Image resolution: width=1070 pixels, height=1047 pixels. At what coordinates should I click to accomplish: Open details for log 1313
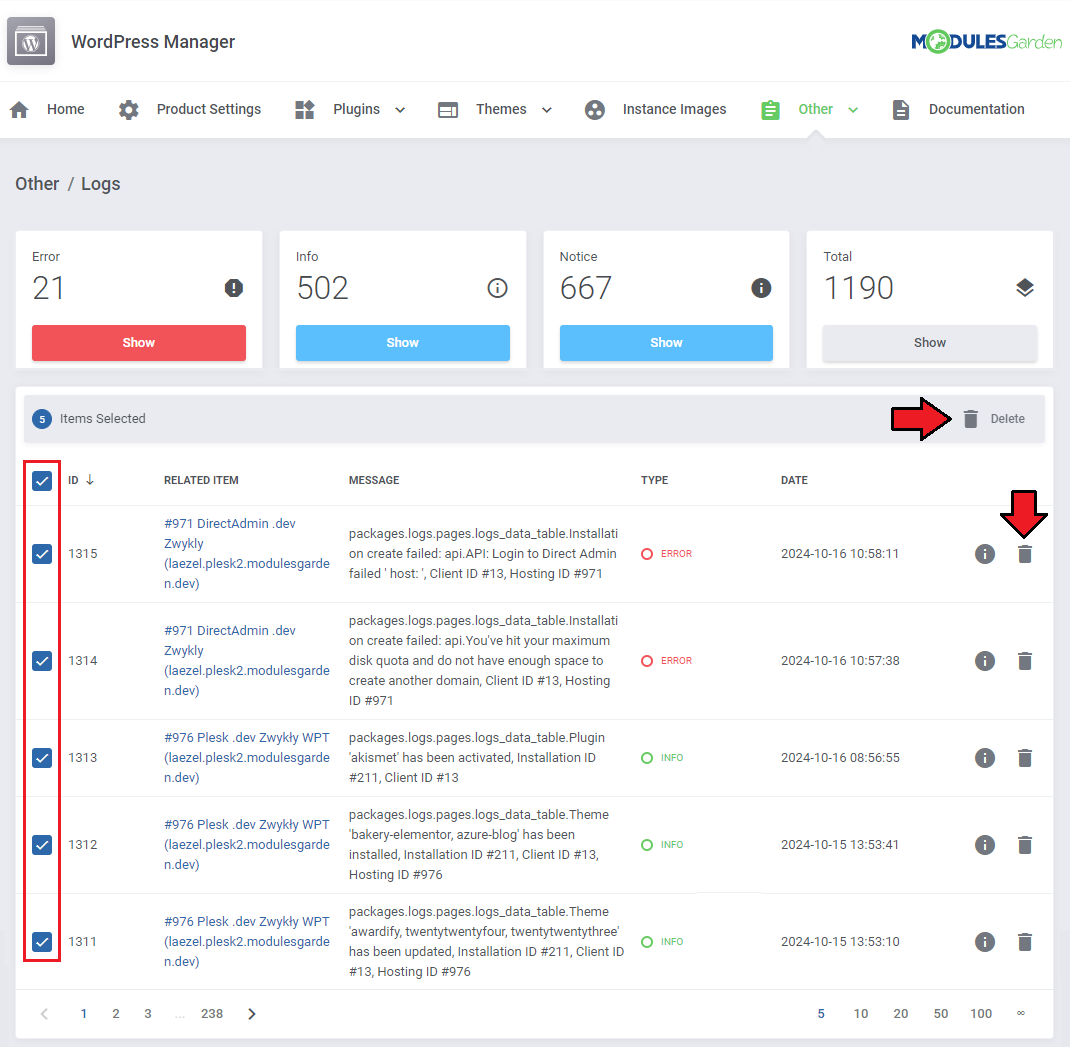(985, 758)
